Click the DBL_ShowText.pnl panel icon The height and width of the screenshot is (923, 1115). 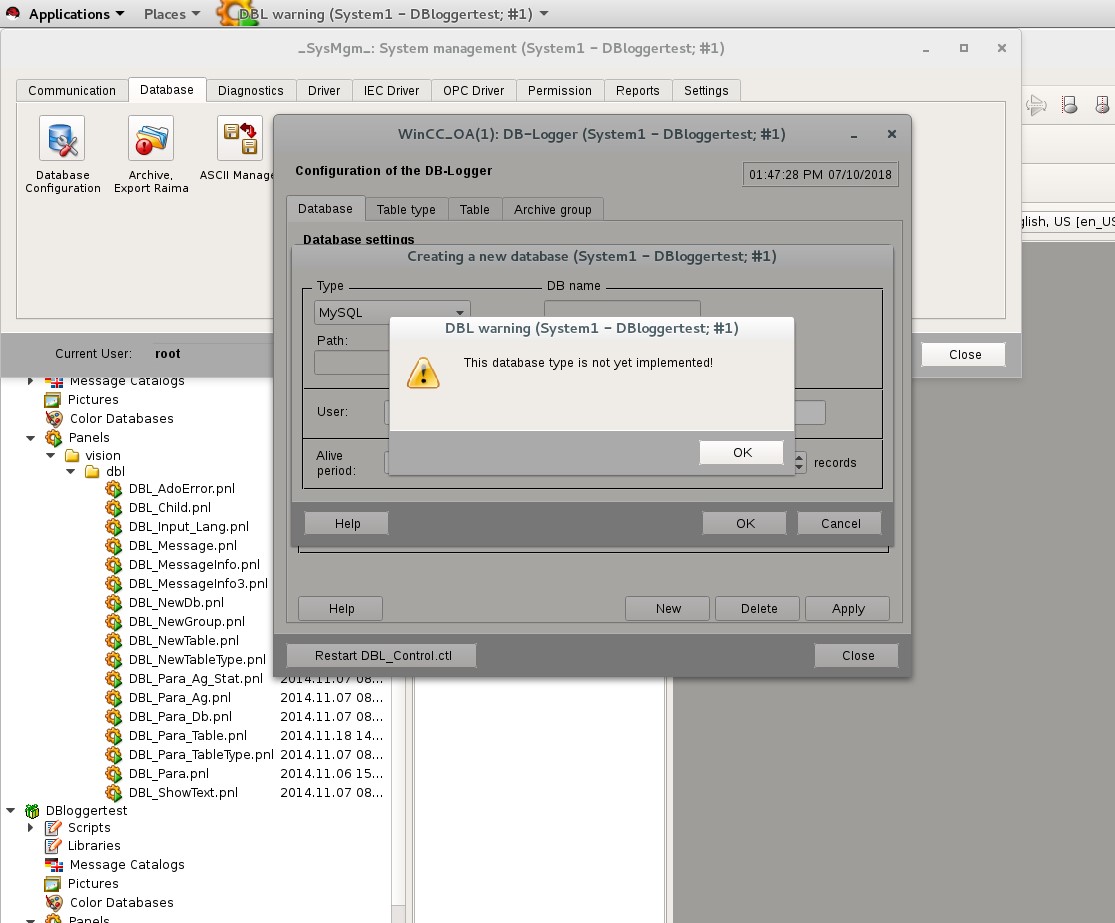114,793
